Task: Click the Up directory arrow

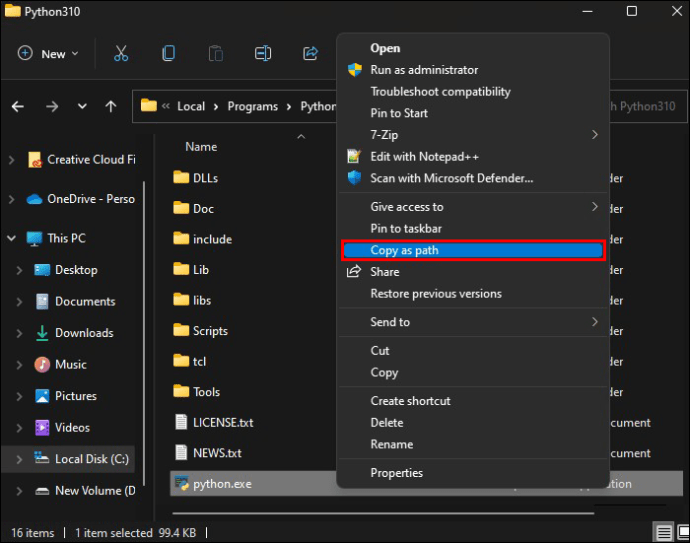Action: (111, 106)
